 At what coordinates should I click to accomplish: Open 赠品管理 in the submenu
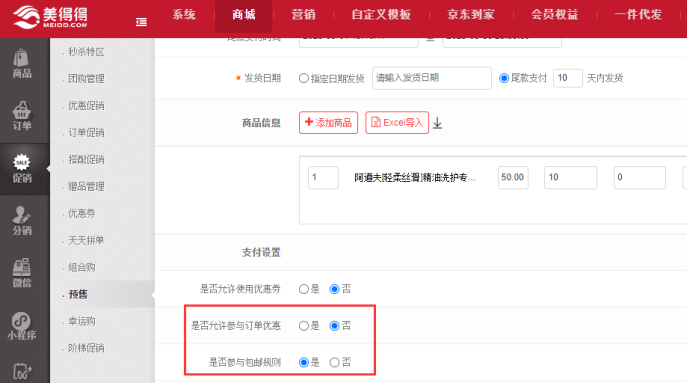pos(86,186)
